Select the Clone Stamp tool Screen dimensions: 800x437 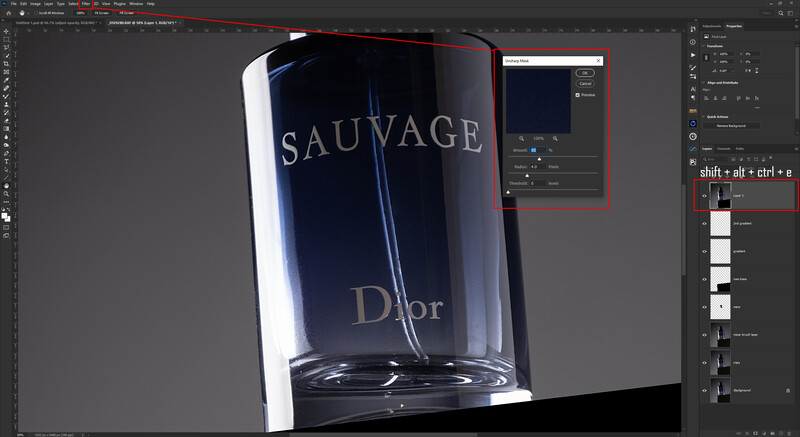tap(7, 104)
